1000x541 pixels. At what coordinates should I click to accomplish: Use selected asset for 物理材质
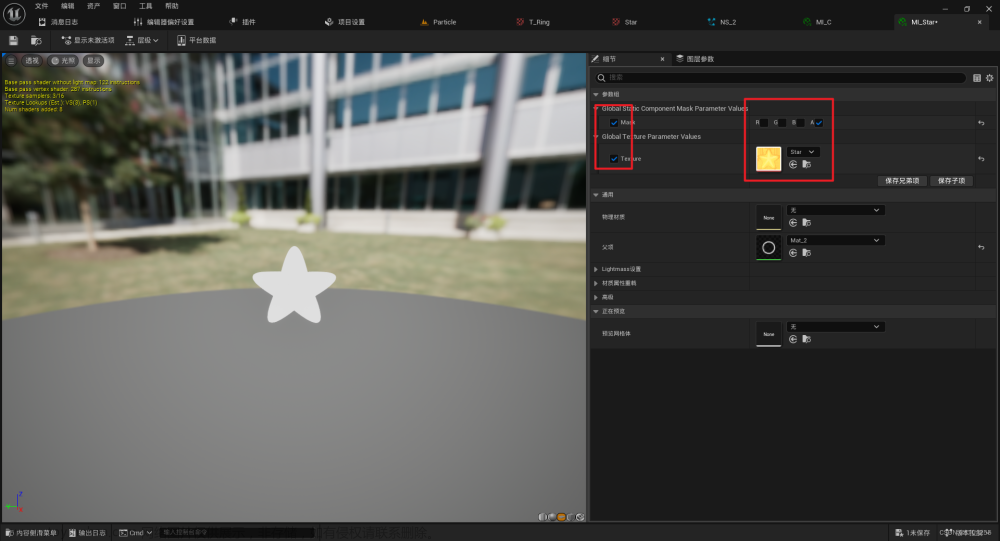tap(793, 223)
